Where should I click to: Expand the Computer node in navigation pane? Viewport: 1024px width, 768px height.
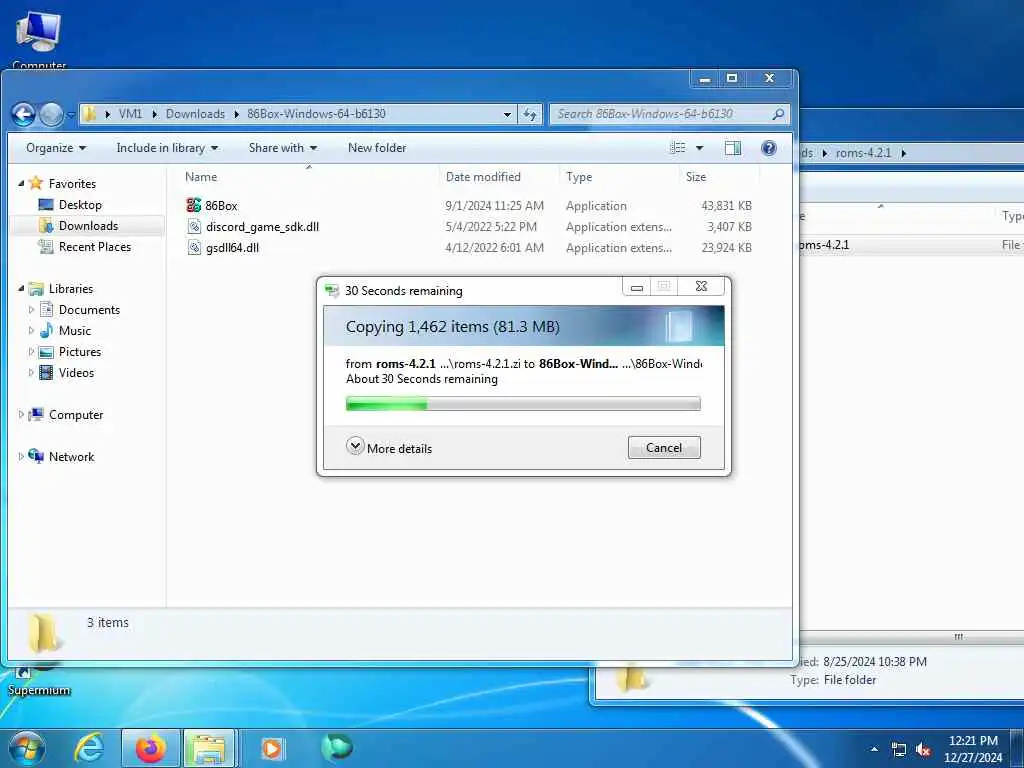pyautogui.click(x=21, y=415)
